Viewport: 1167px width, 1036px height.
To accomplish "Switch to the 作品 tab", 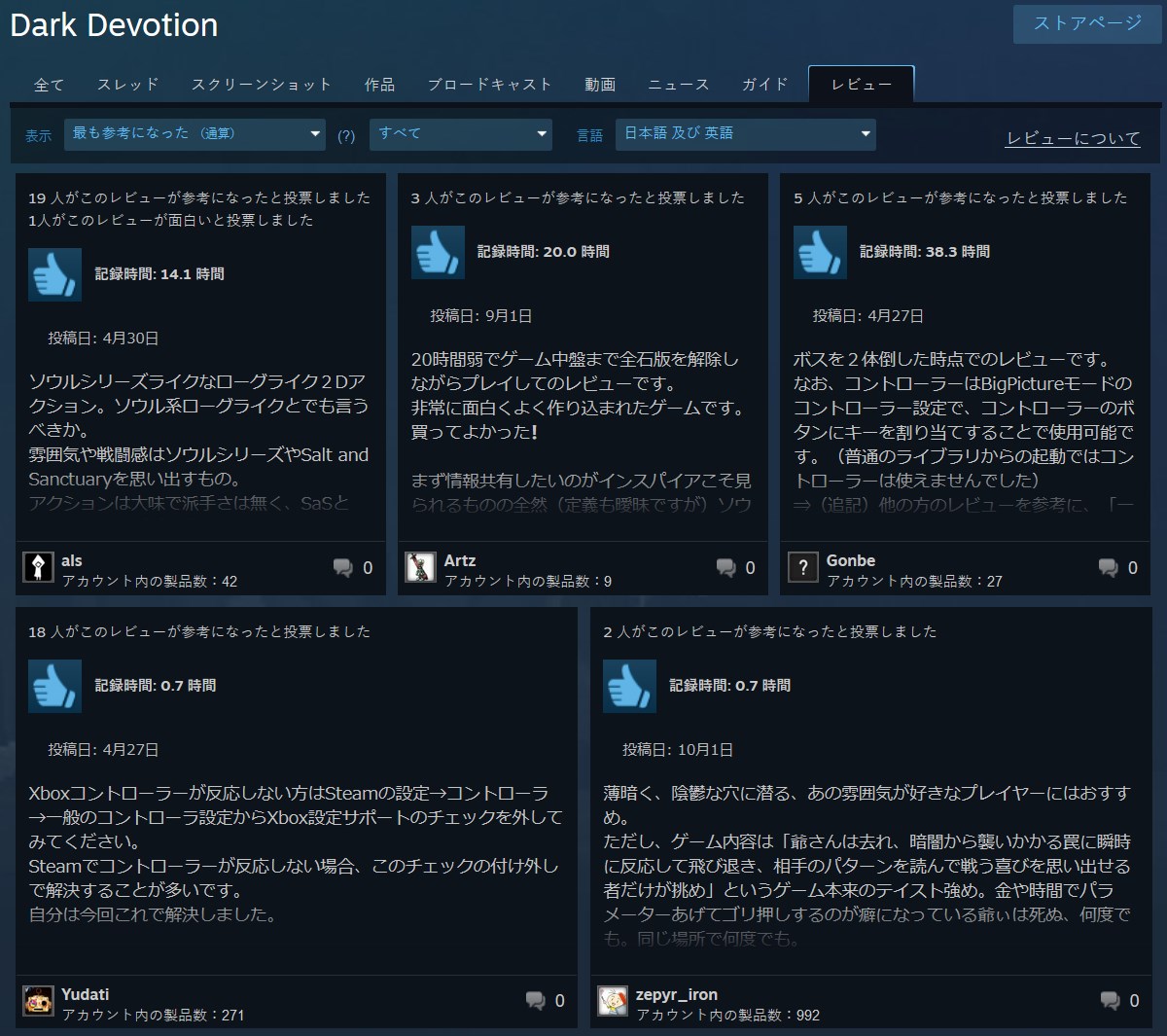I will [380, 85].
